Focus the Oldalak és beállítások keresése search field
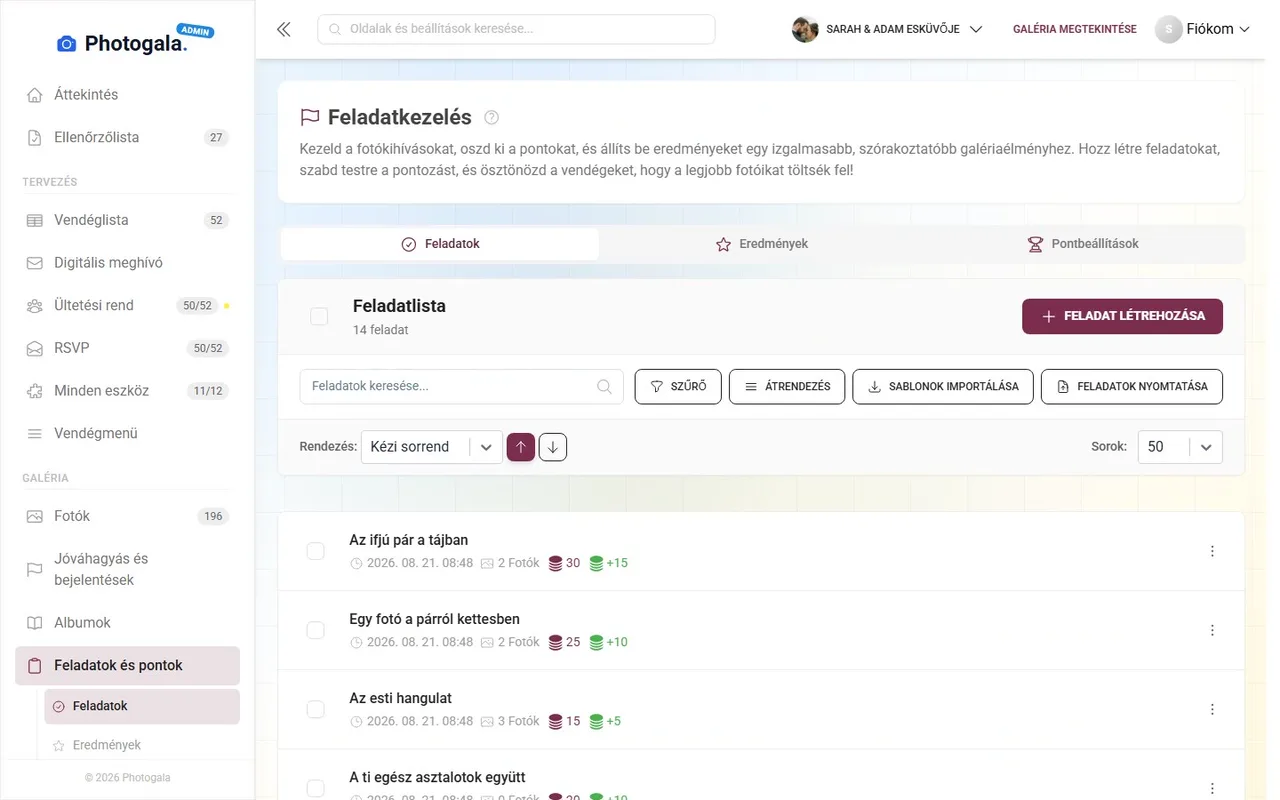The image size is (1280, 800). 516,29
